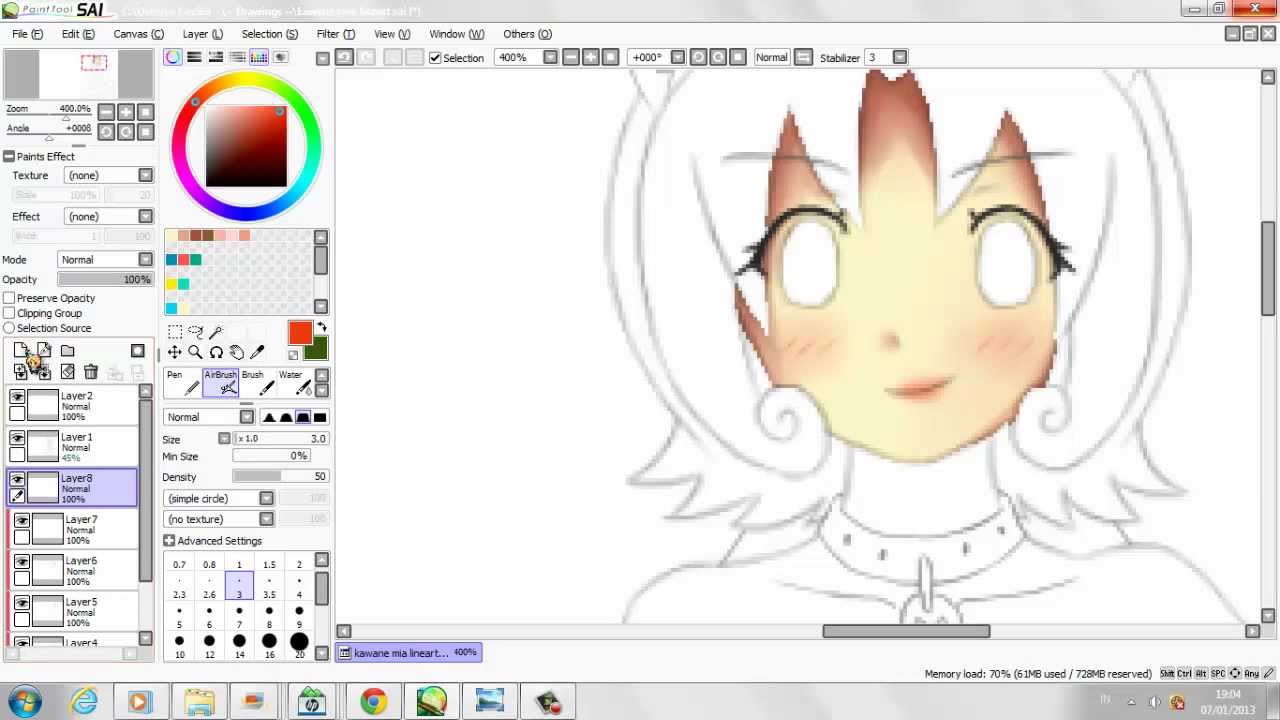Hide Layer2 using its eye icon
The image size is (1280, 720).
17,397
